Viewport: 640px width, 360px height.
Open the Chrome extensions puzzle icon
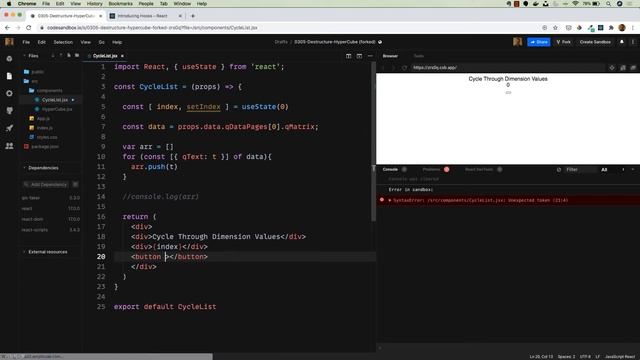611,28
